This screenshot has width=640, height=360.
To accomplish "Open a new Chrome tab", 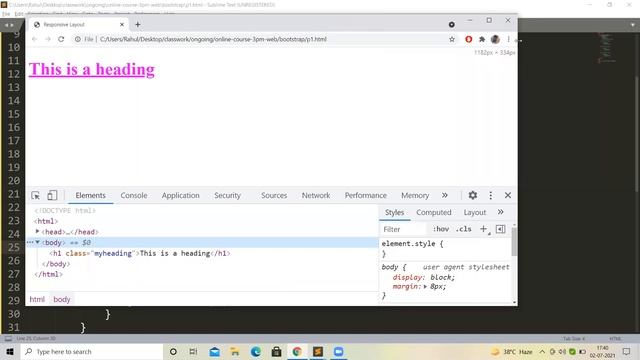I will coord(138,24).
